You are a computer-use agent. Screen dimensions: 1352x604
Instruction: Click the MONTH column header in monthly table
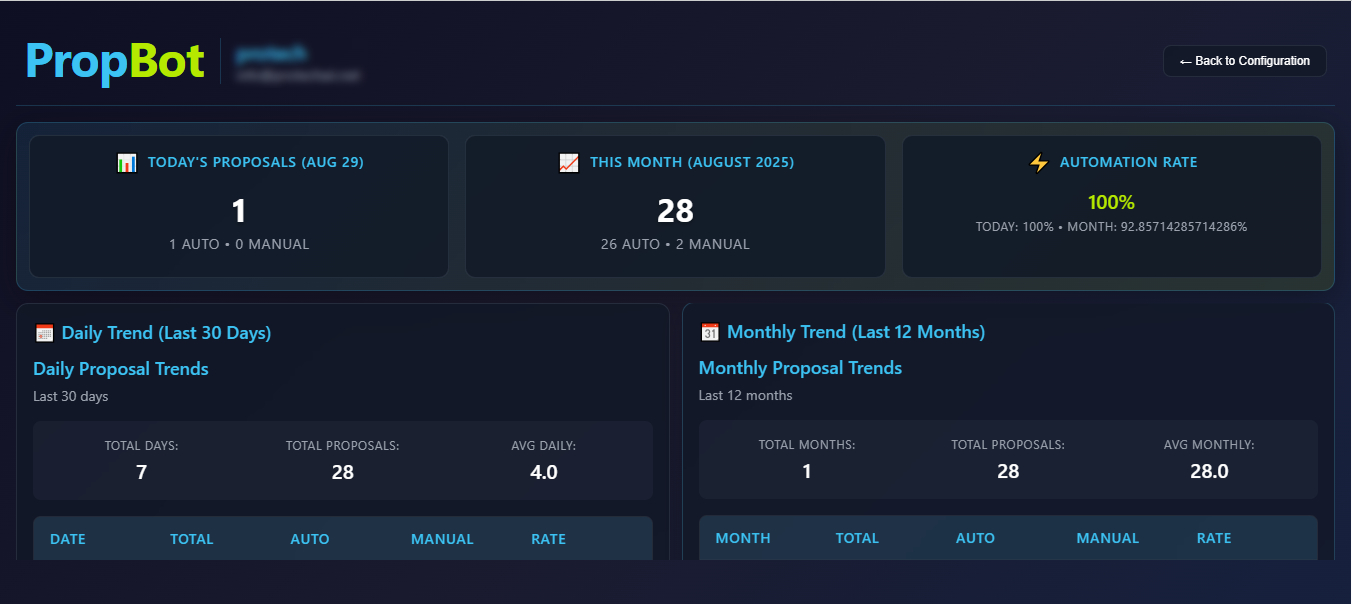click(x=743, y=538)
